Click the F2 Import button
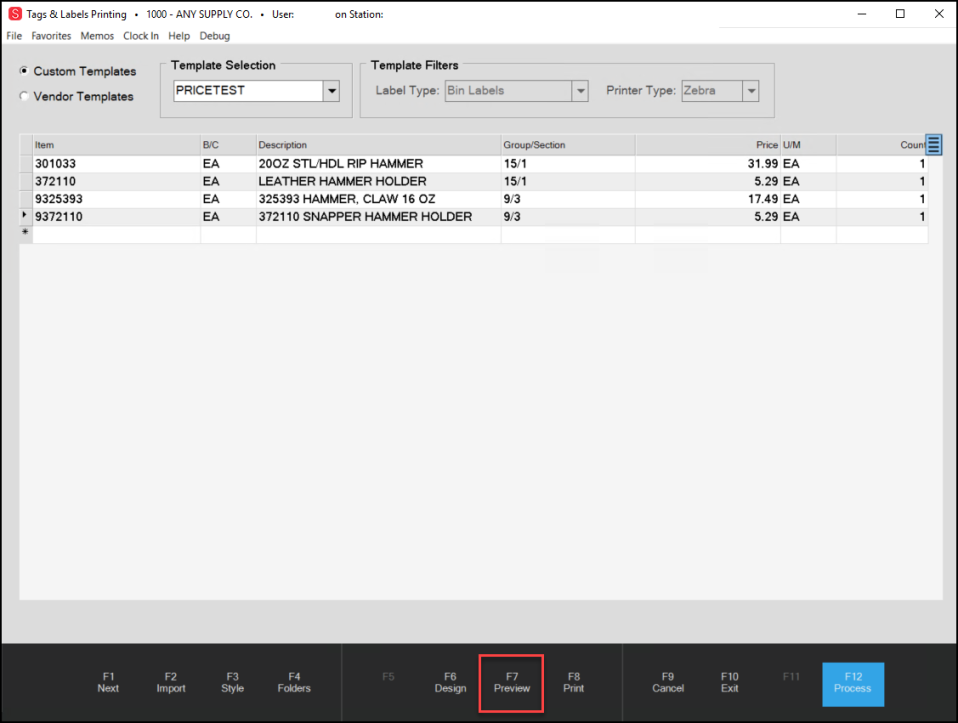 click(x=171, y=682)
